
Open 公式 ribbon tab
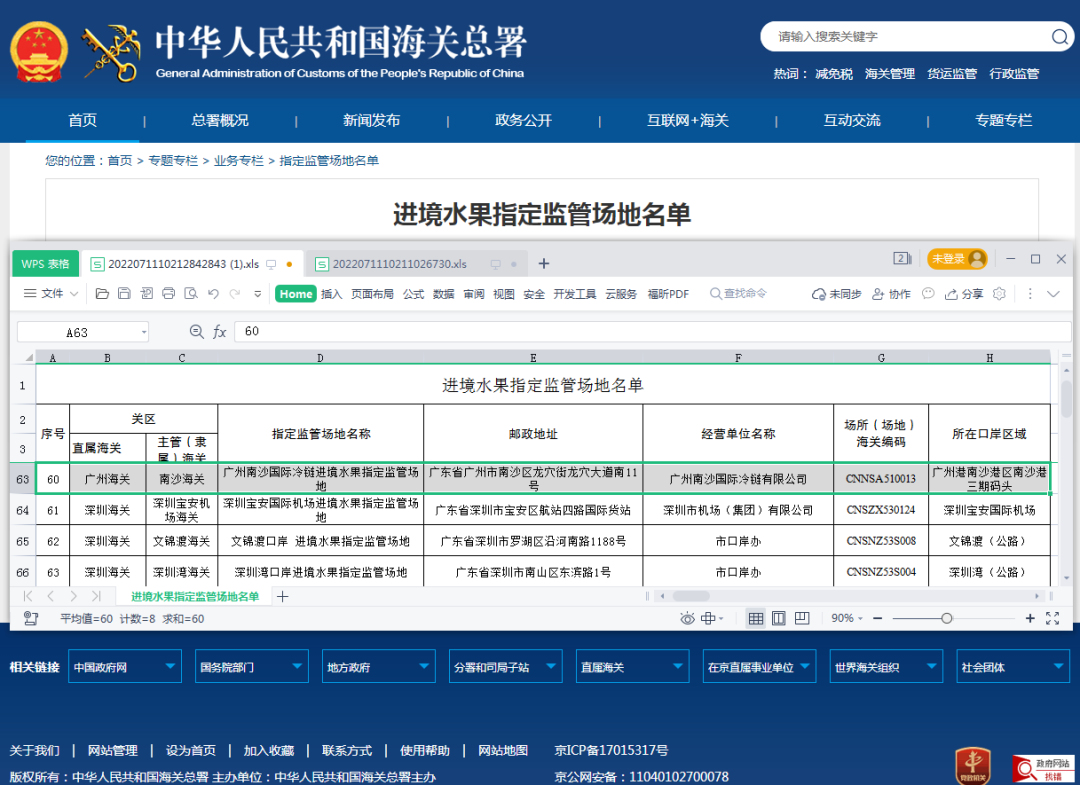(x=413, y=294)
